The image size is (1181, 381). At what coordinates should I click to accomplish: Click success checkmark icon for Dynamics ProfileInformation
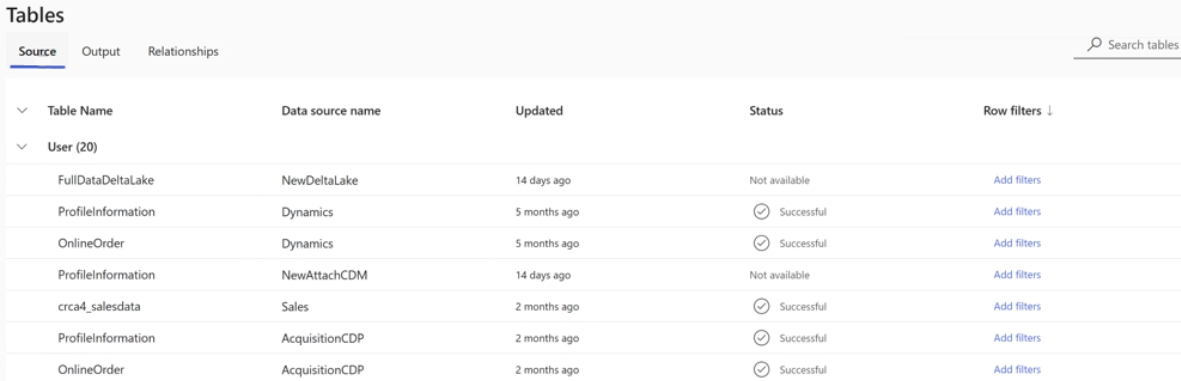pos(761,212)
